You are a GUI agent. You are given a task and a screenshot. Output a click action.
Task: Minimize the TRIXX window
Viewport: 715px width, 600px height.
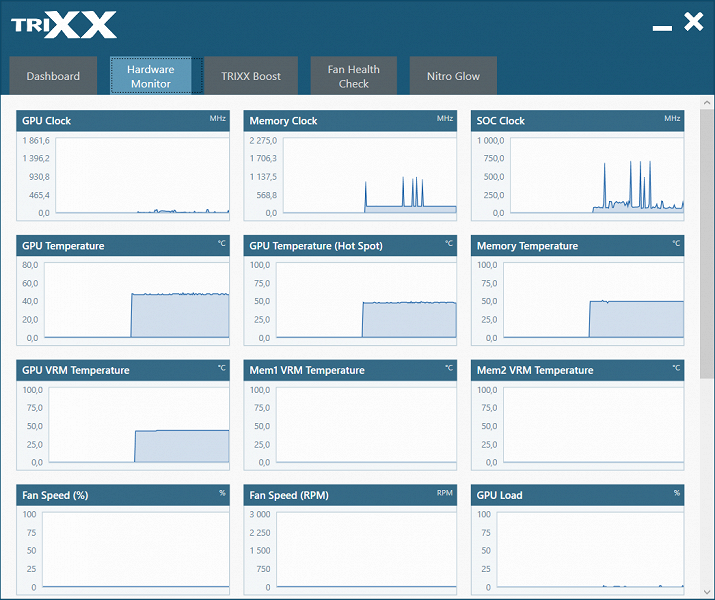[x=662, y=28]
